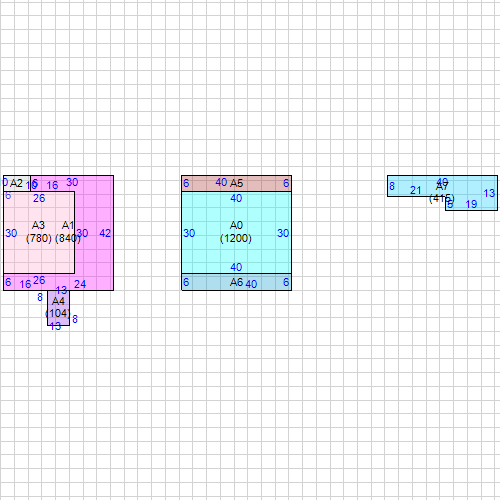Click the 24 dimension label on A1
This screenshot has width=500, height=500.
pos(80,284)
